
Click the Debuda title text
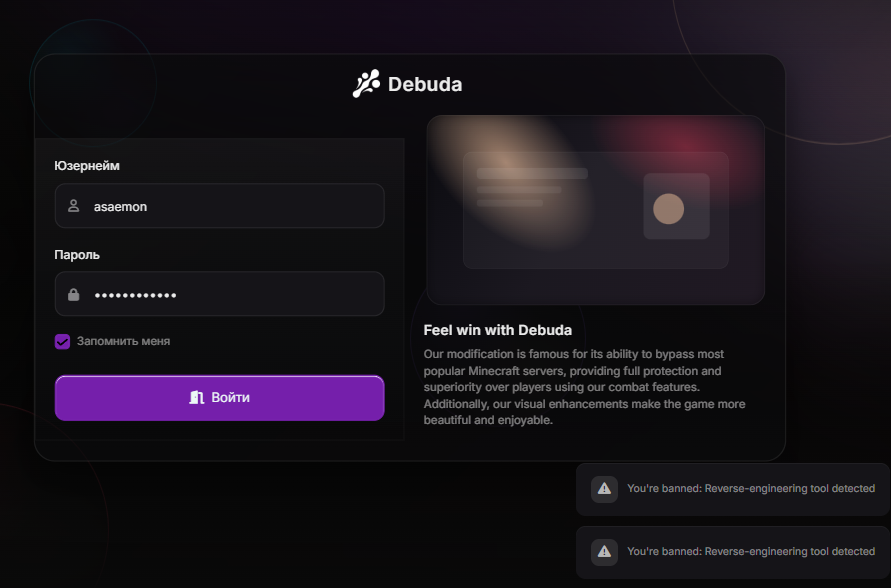tap(425, 85)
